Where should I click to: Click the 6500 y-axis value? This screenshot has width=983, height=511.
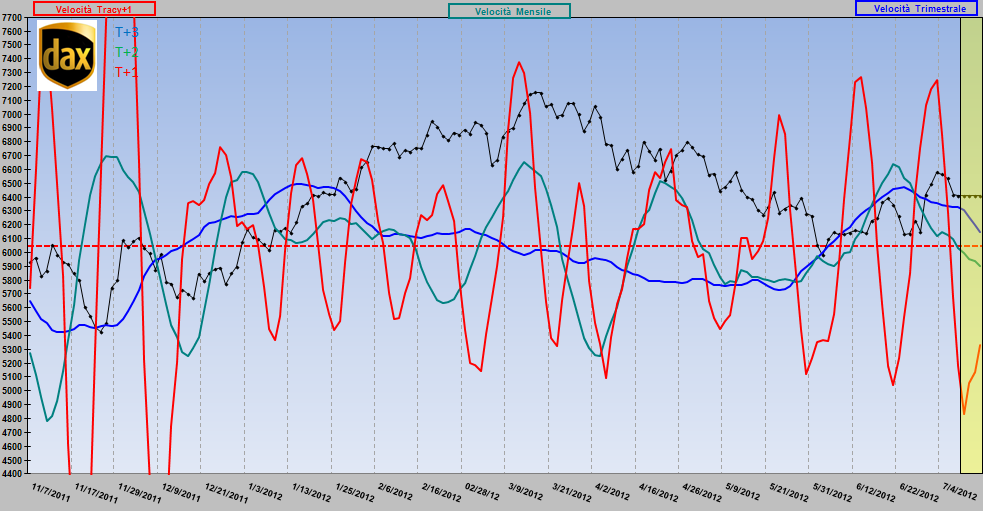[12, 184]
